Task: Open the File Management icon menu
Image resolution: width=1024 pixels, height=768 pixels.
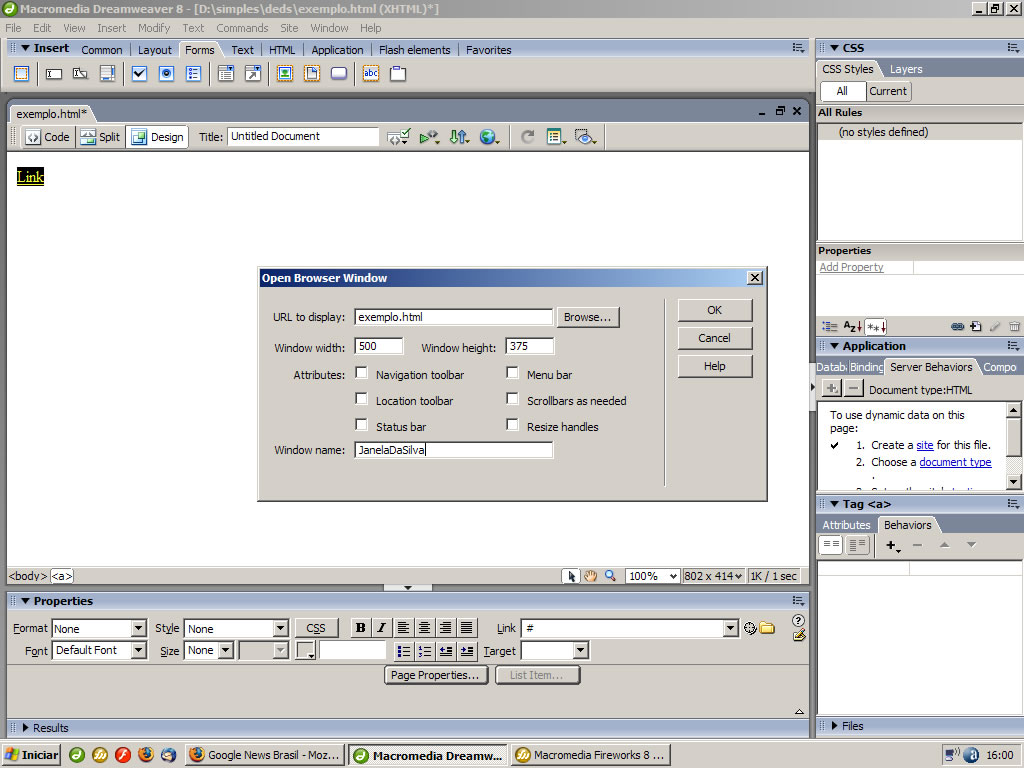Action: (x=459, y=137)
